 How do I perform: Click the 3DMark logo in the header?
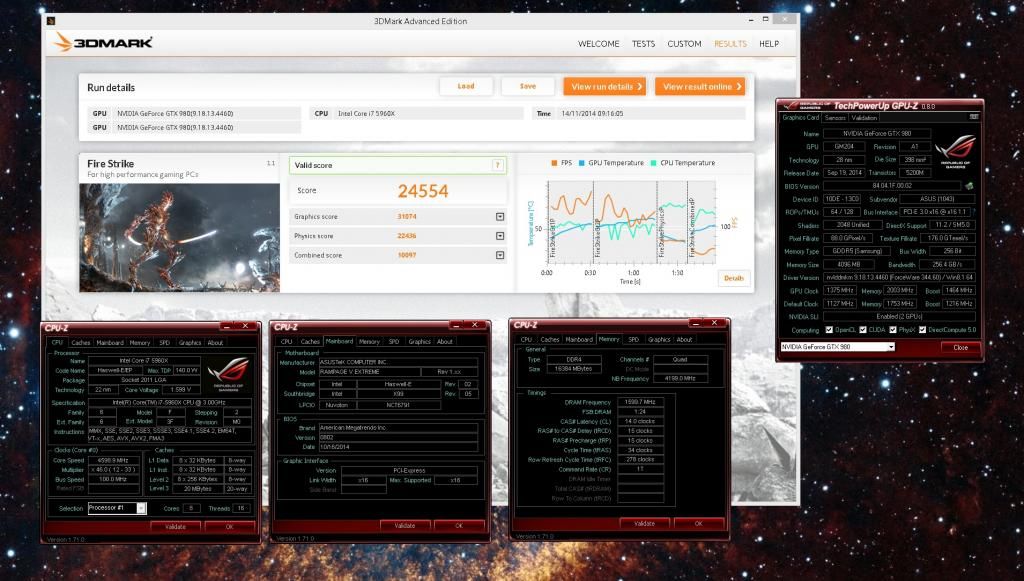point(103,42)
